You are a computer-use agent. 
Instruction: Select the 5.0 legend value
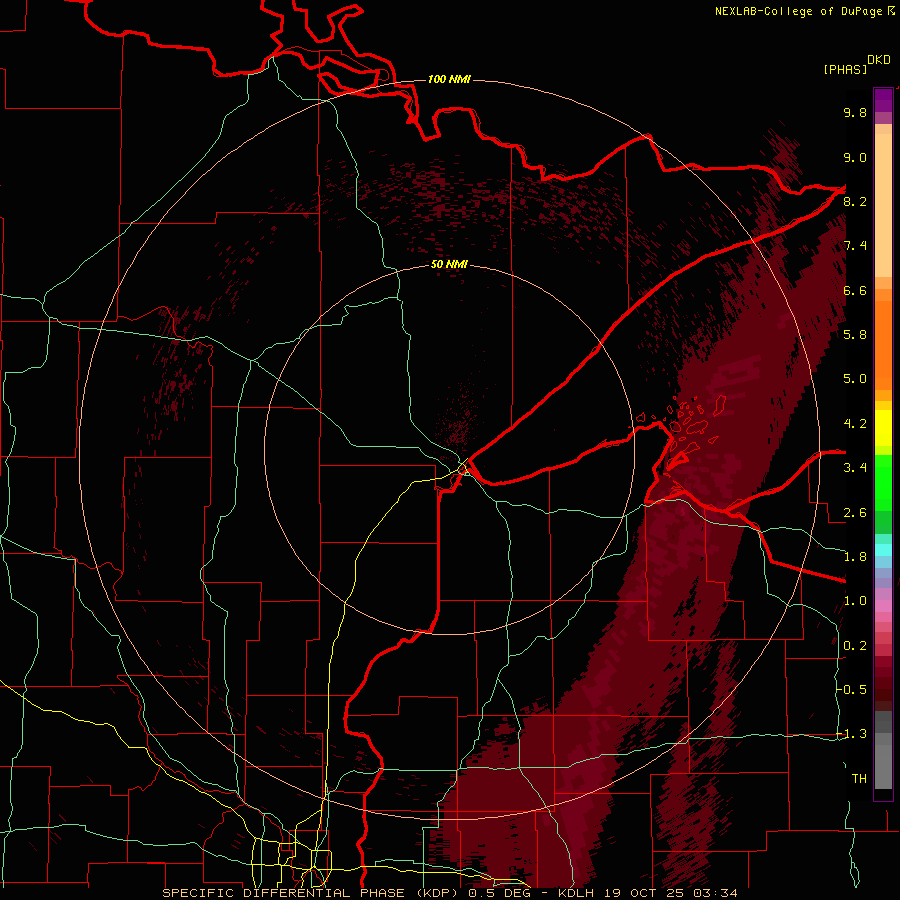pyautogui.click(x=855, y=379)
